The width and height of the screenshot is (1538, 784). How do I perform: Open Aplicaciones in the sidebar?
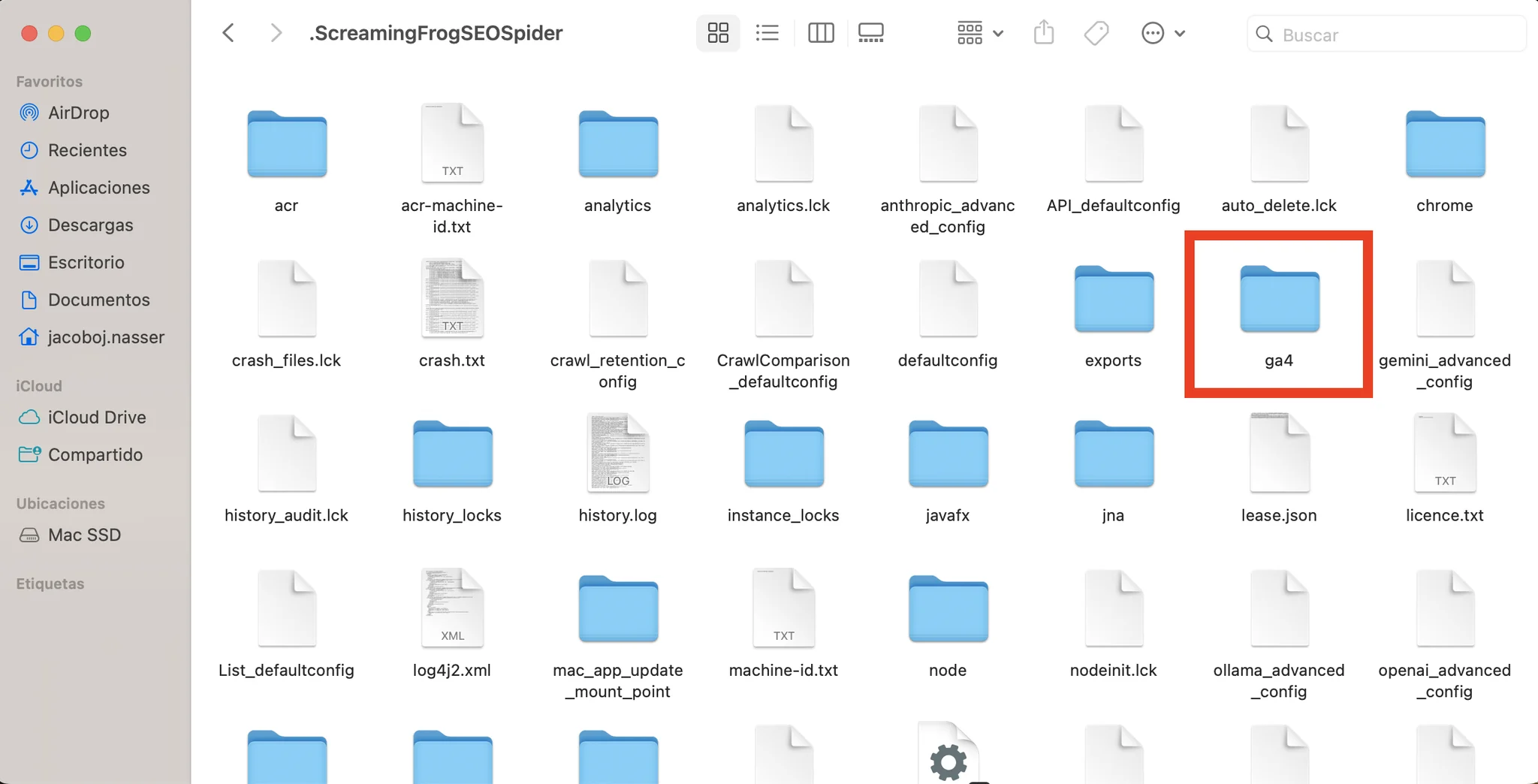point(98,188)
